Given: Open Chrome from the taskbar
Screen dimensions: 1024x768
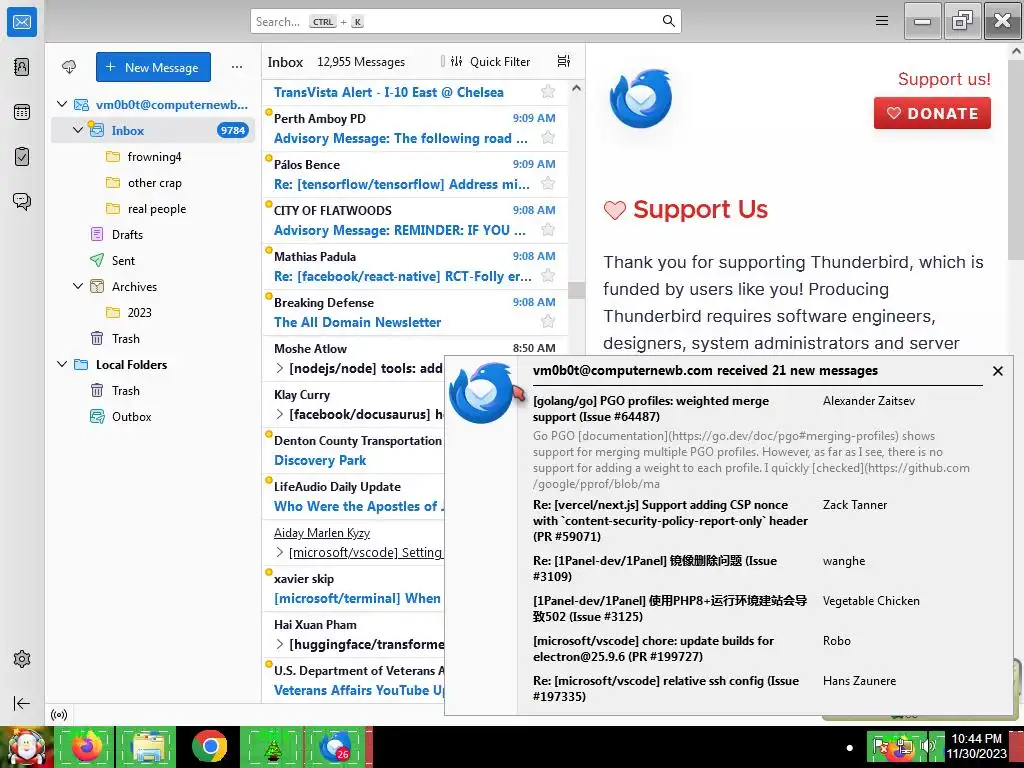Looking at the screenshot, I should pos(209,746).
